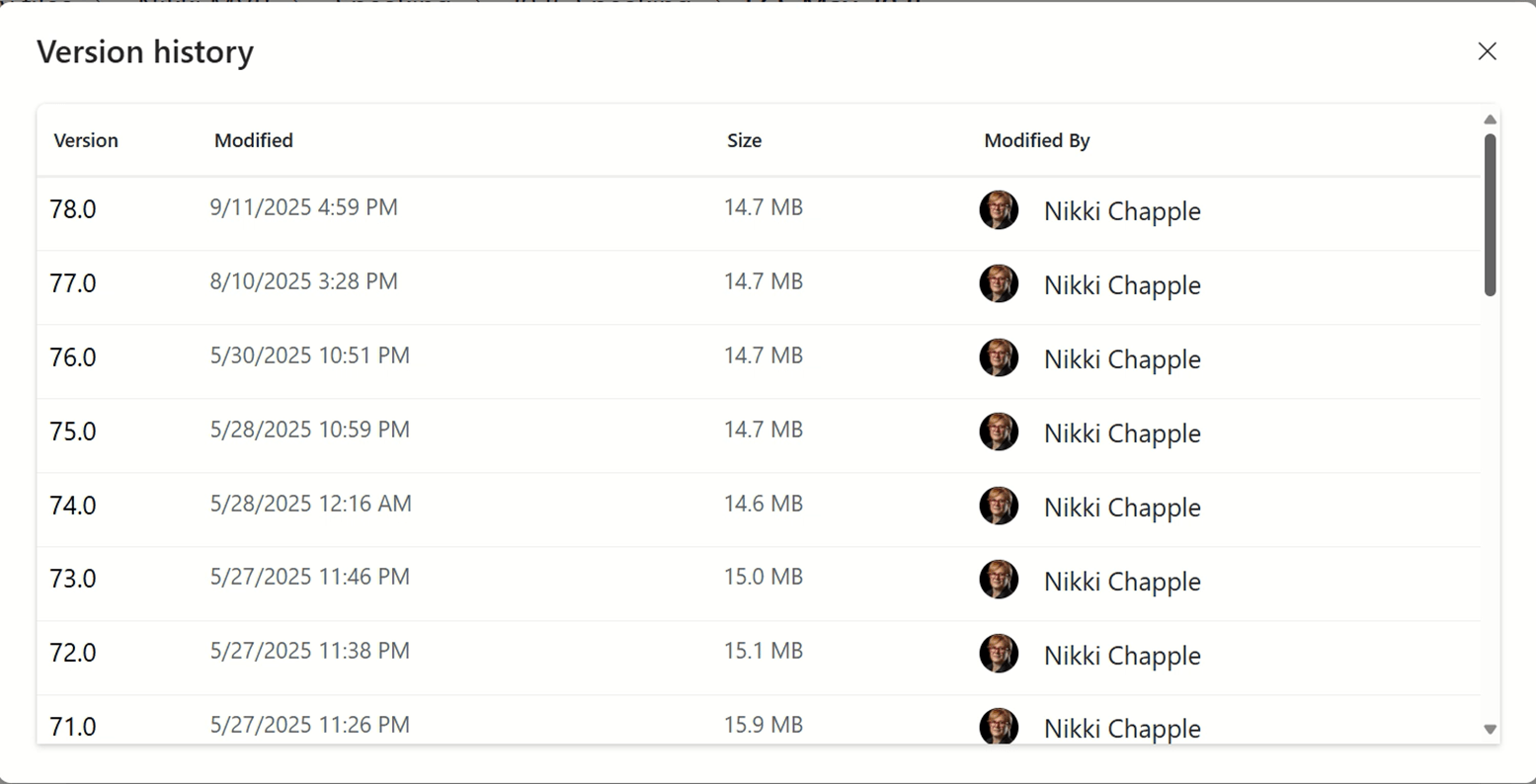
Task: Click the Modified By column header
Action: [x=1036, y=140]
